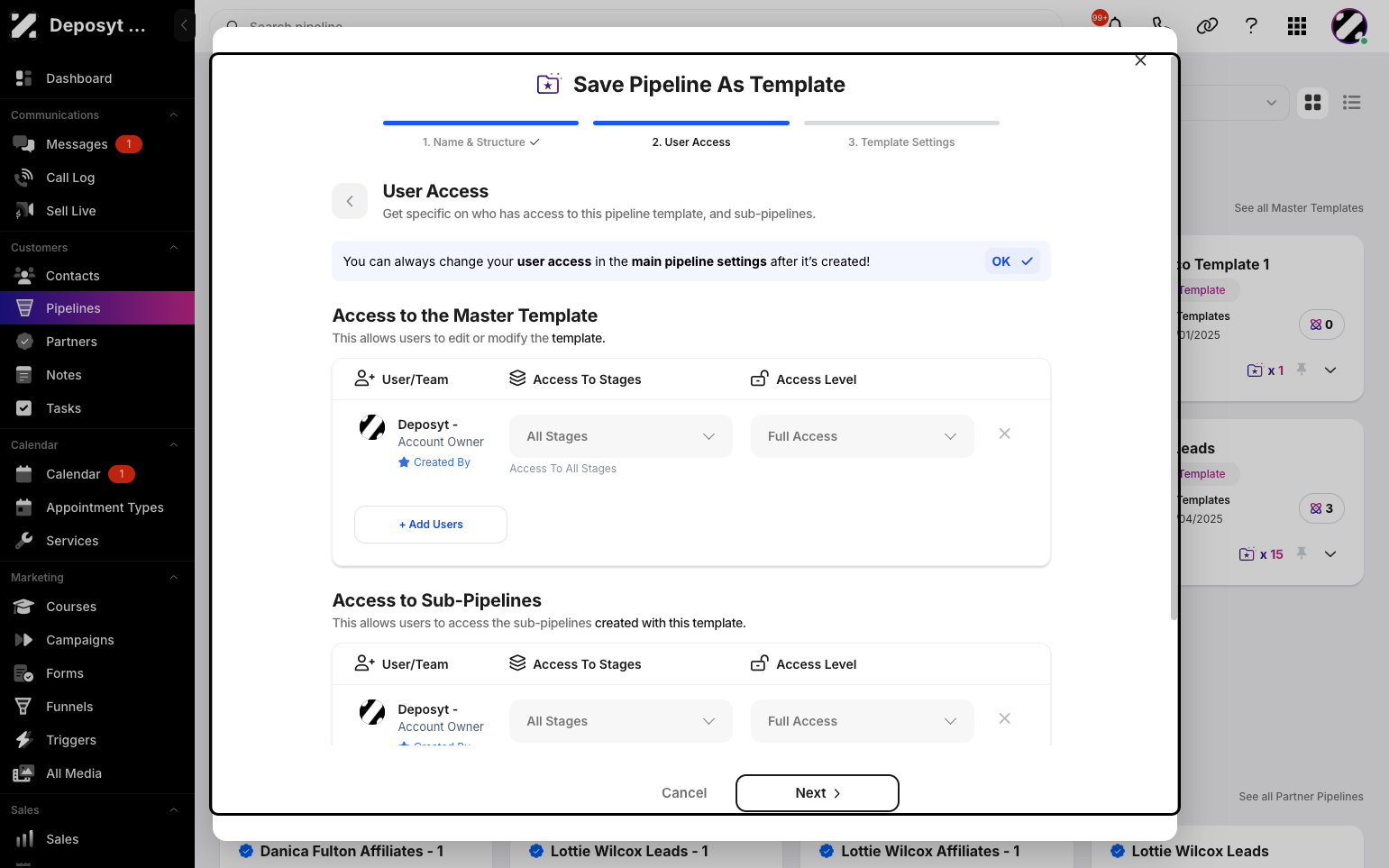The width and height of the screenshot is (1389, 868).
Task: Click the Next button
Action: (818, 793)
